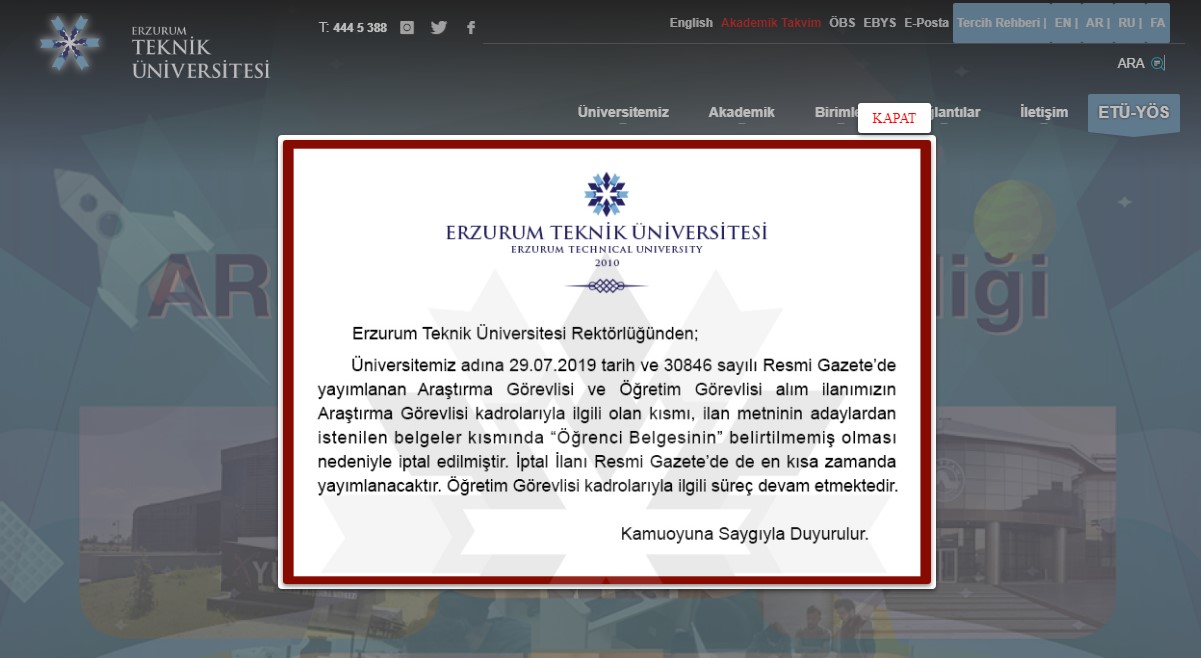Click the text 'Erzurum Teknik Üniversitesi Rektörlüğünden;'
The image size is (1201, 658).
(525, 333)
